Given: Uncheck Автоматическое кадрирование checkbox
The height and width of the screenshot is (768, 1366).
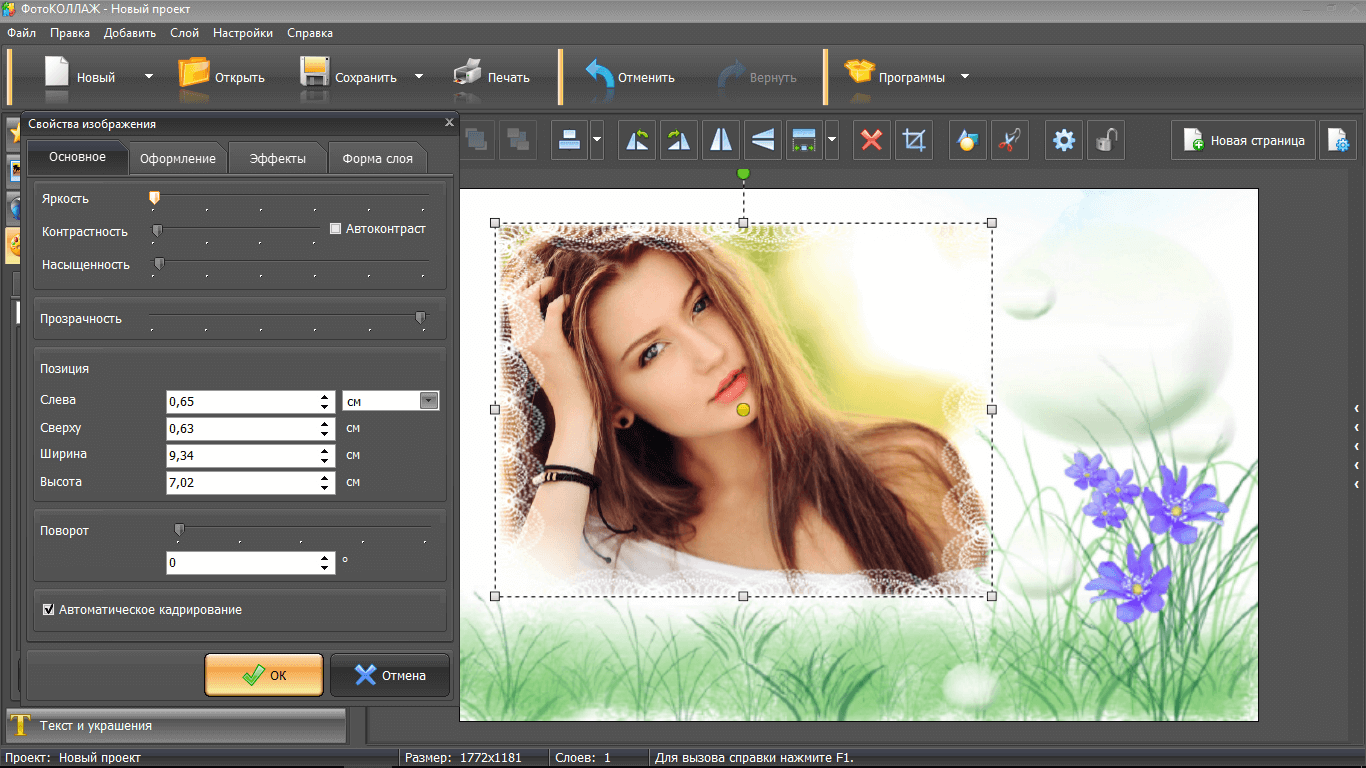Looking at the screenshot, I should (x=48, y=609).
